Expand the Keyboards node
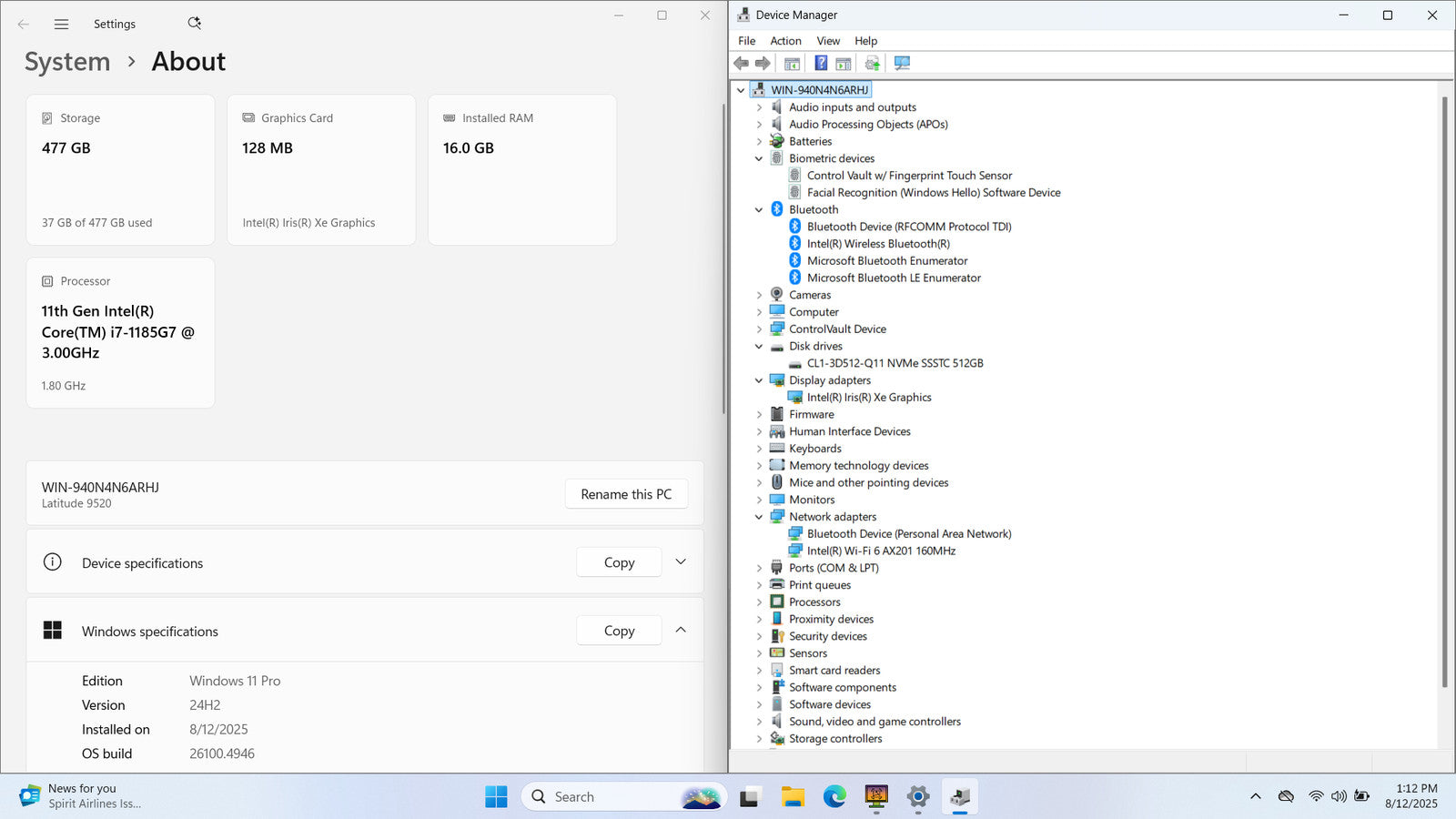The width and height of the screenshot is (1456, 819). [x=759, y=449]
